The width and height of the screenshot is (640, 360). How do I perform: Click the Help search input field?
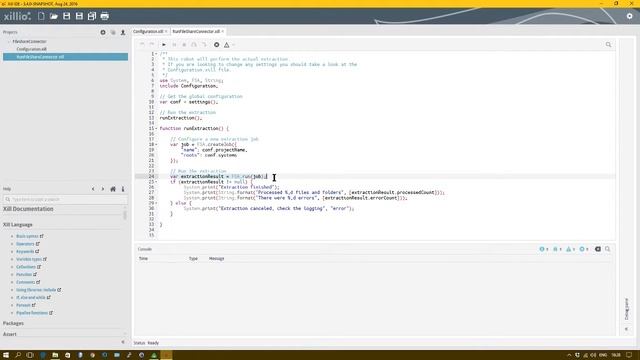point(65,199)
